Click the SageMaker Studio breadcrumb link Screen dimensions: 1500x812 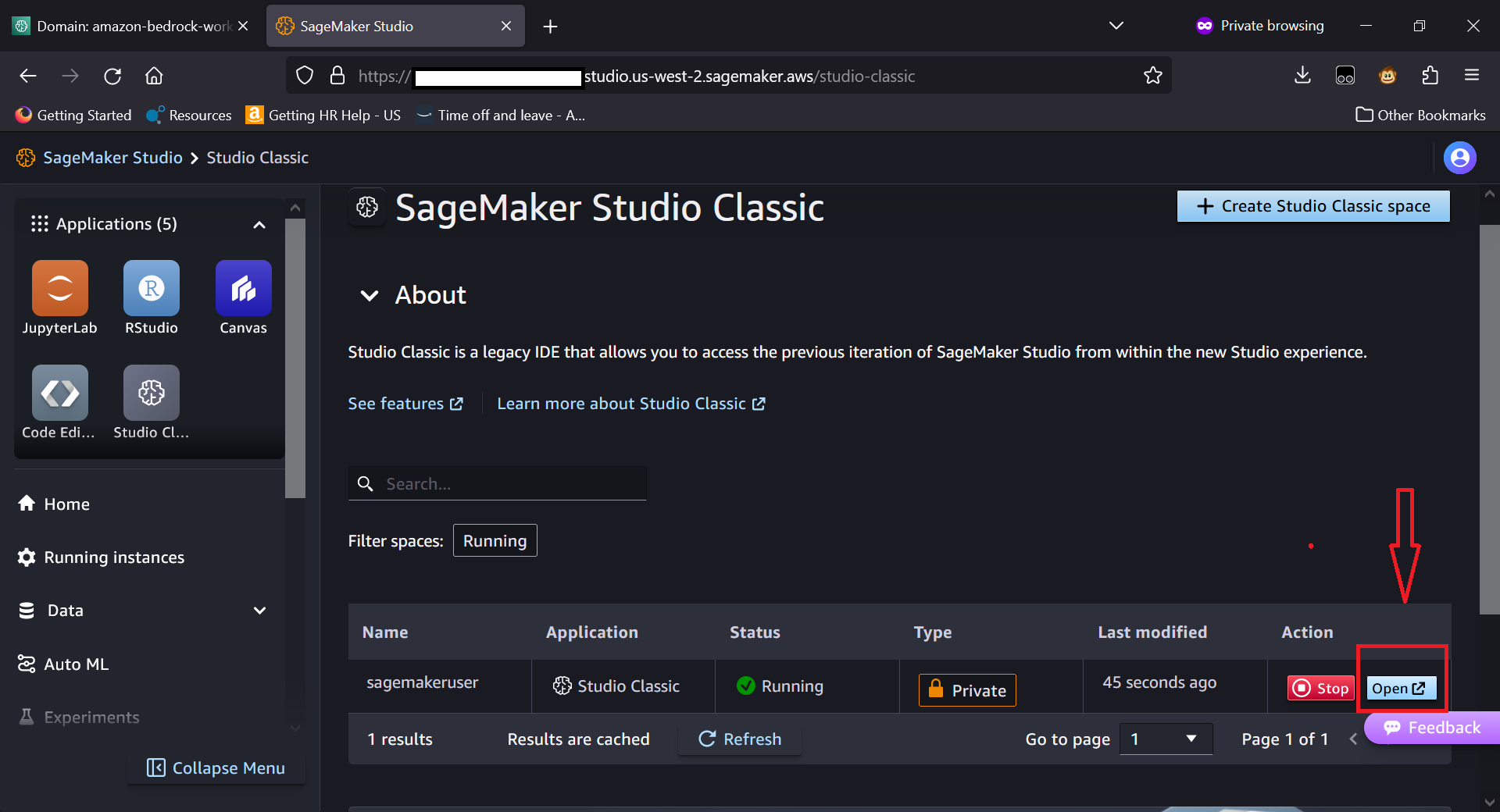112,158
